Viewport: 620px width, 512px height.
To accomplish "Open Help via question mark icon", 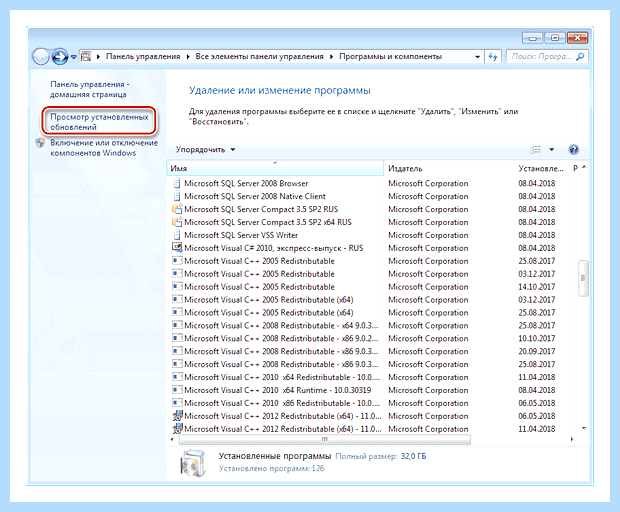I will (573, 150).
